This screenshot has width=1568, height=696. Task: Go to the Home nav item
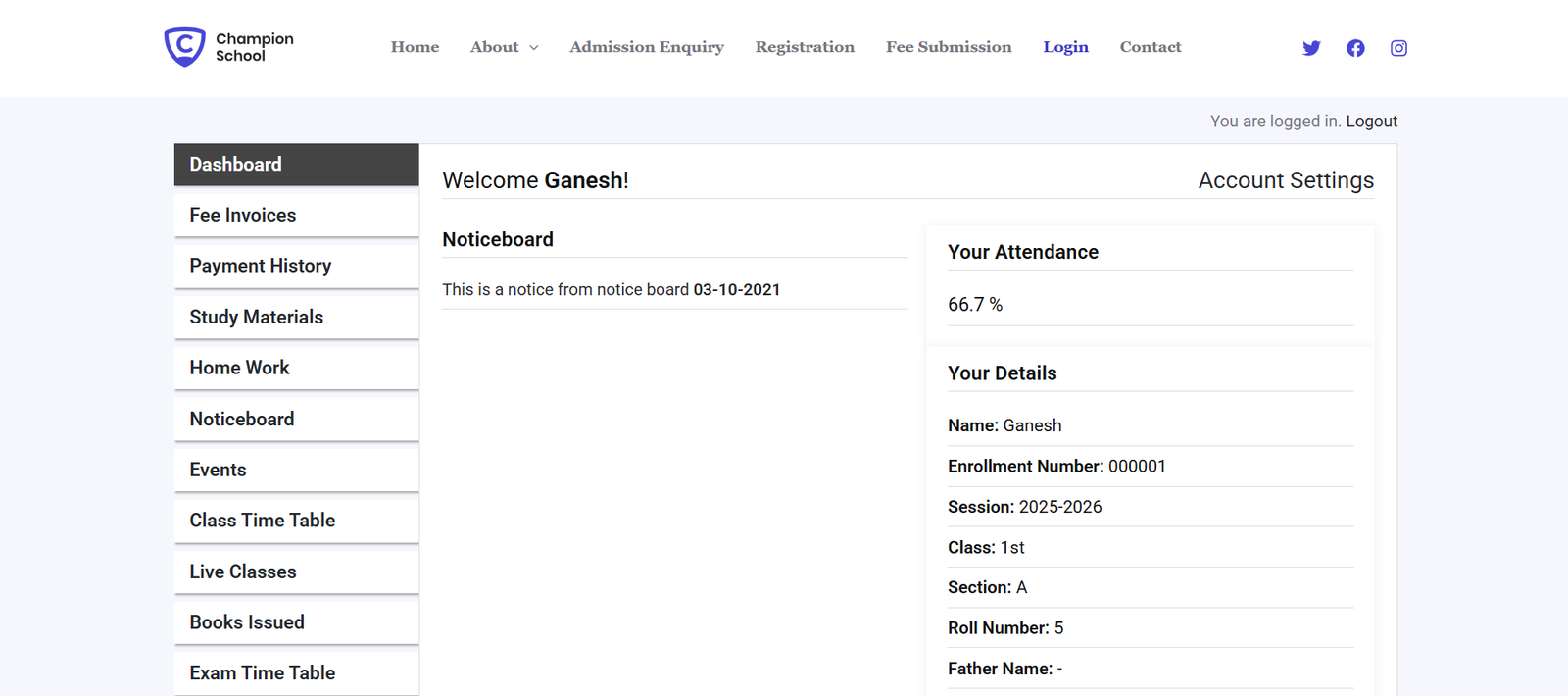click(415, 47)
